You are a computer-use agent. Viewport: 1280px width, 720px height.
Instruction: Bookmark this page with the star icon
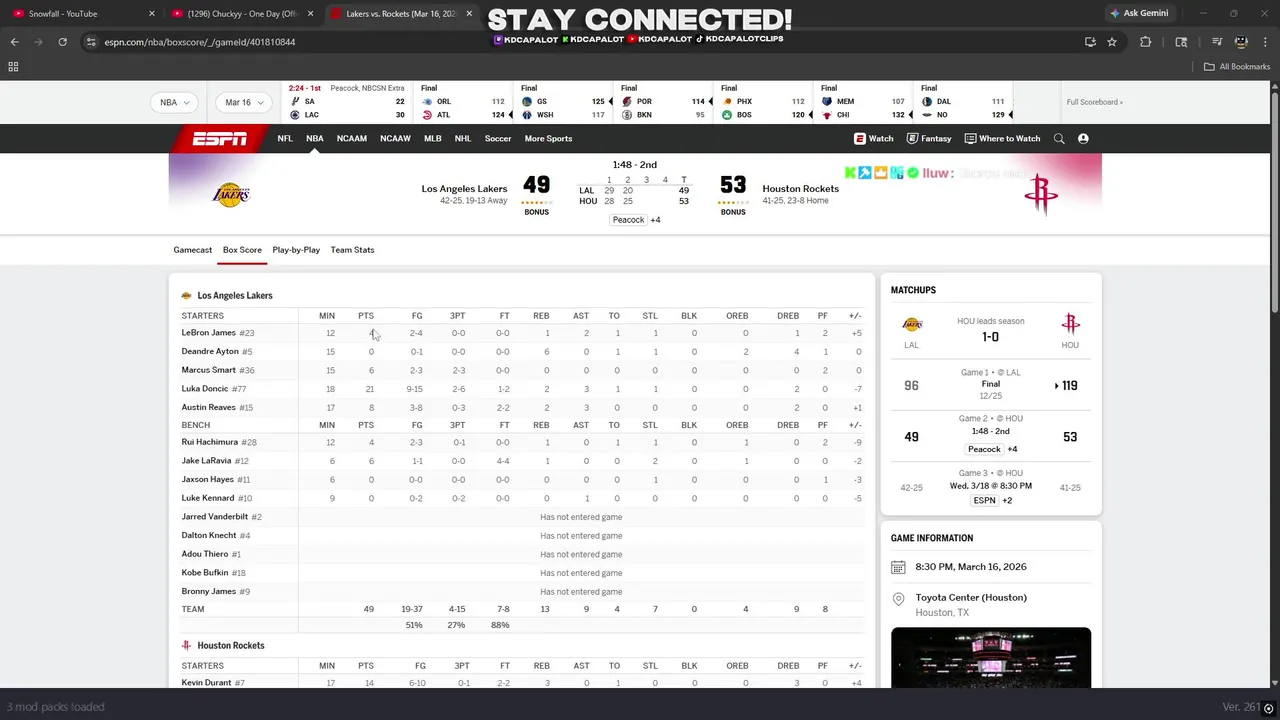click(1112, 42)
